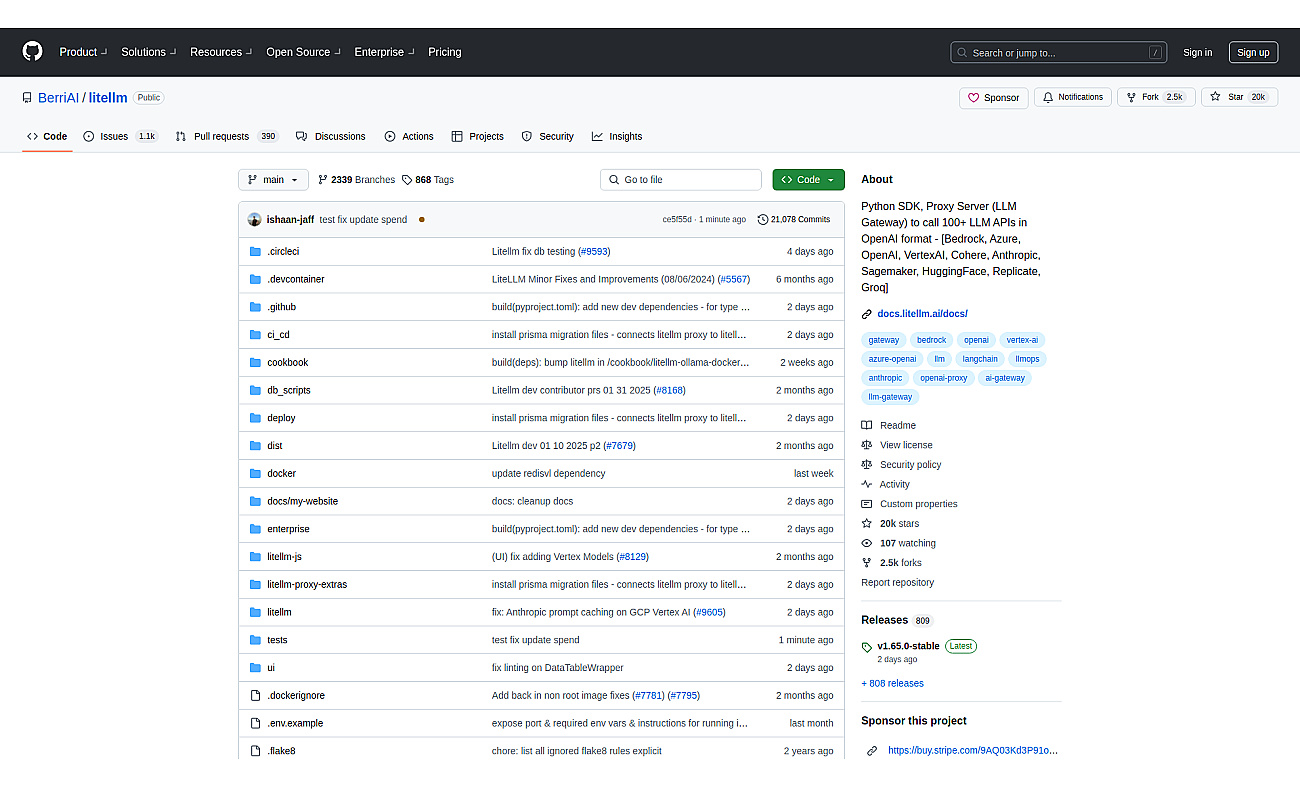This screenshot has width=1300, height=788.
Task: Click the docker folder icon
Action: point(255,473)
